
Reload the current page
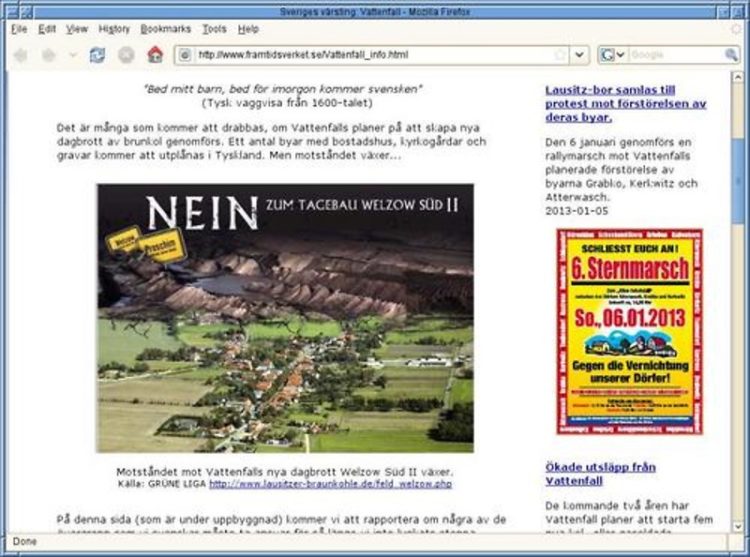pyautogui.click(x=97, y=54)
